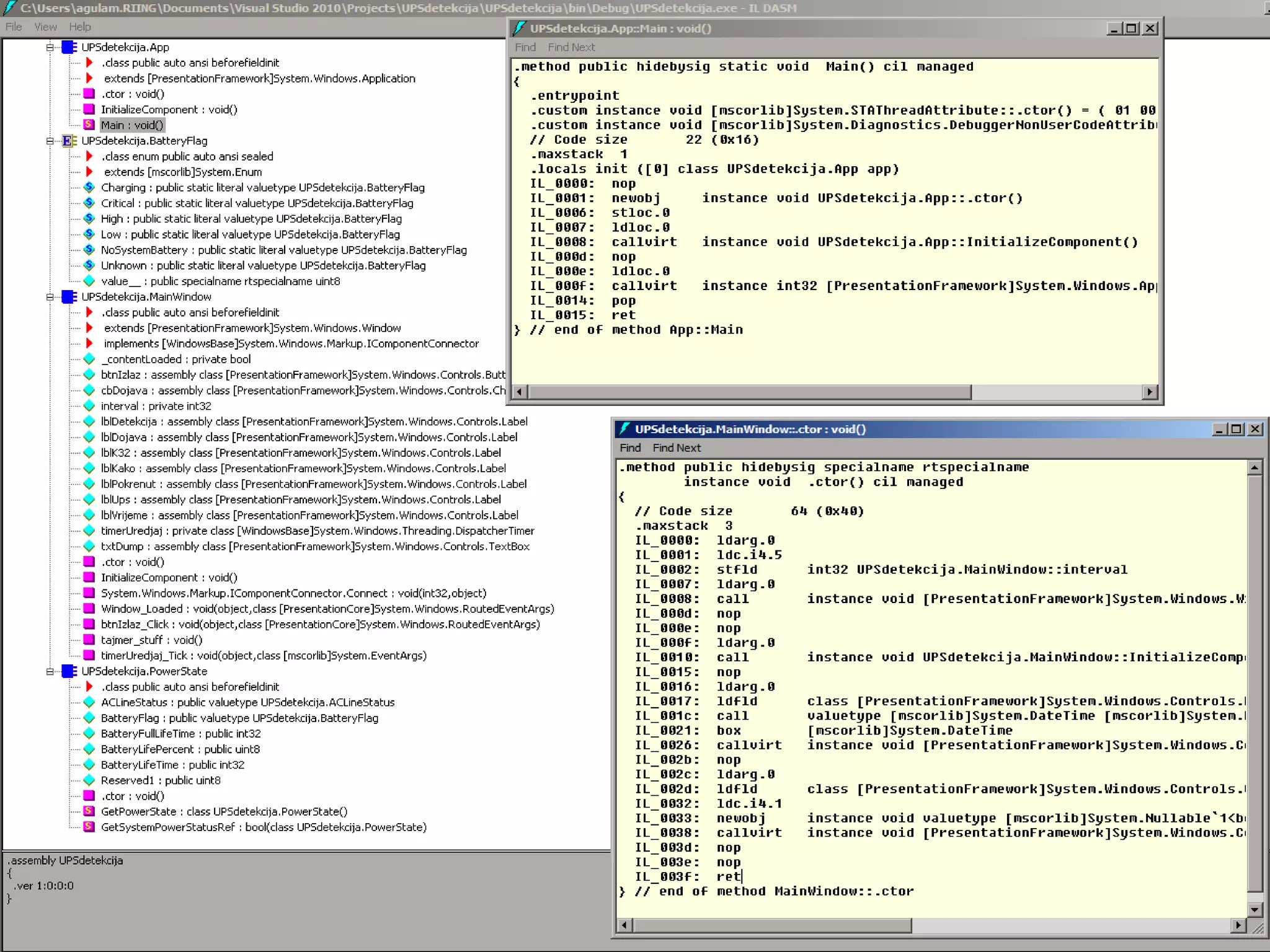Select the txtDump field diamond icon
Viewport: 1270px width, 952px height.
pyautogui.click(x=89, y=546)
